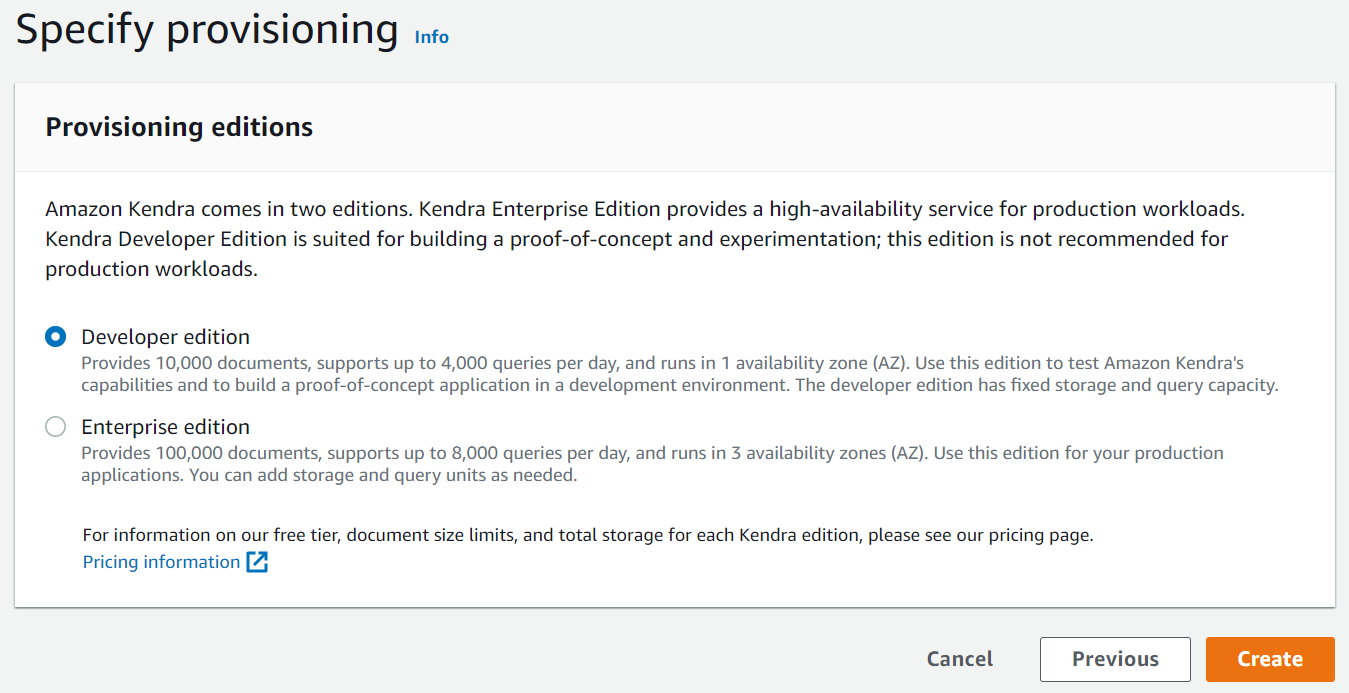Viewport: 1349px width, 693px height.
Task: Open the Info link next to the heading
Action: pos(431,37)
